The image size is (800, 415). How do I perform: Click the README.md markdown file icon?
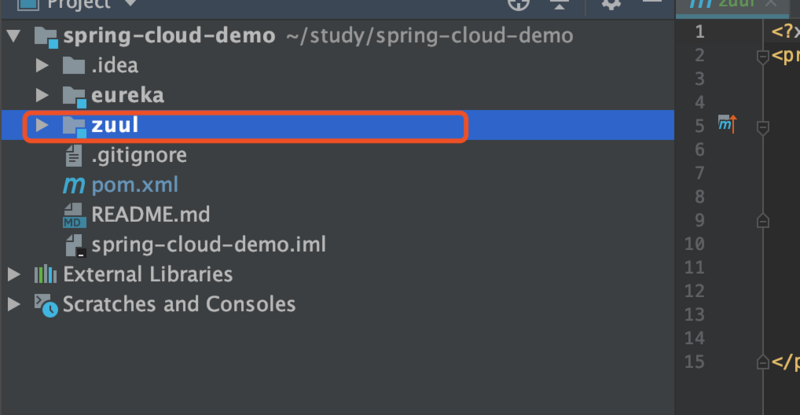coord(73,215)
